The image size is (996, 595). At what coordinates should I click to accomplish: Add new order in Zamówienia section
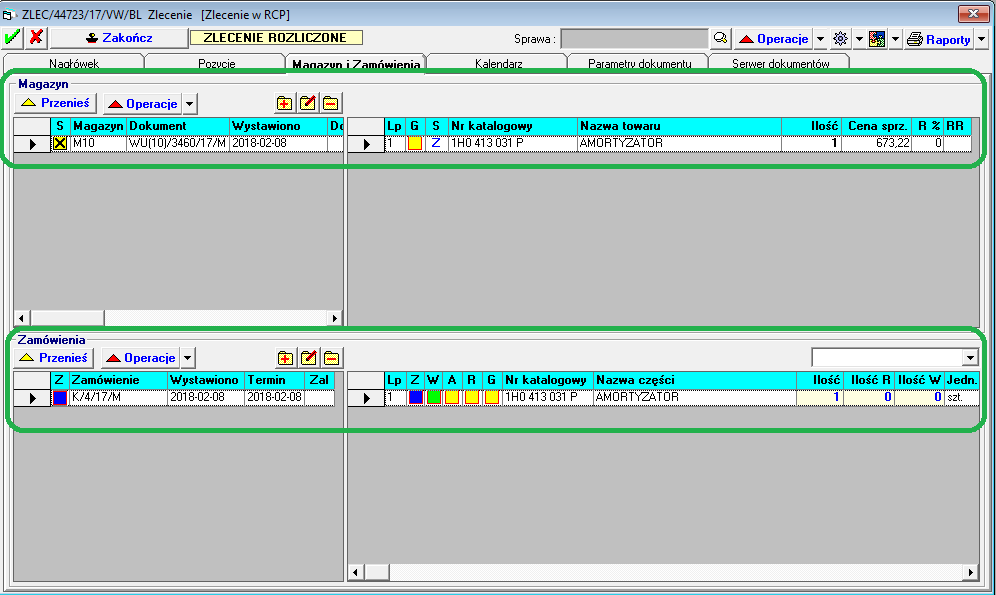pyautogui.click(x=285, y=358)
